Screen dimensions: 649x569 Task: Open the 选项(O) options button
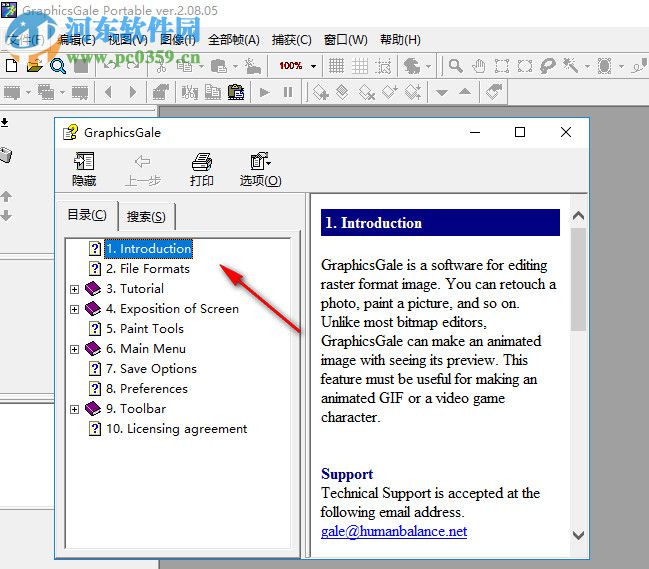pos(260,170)
